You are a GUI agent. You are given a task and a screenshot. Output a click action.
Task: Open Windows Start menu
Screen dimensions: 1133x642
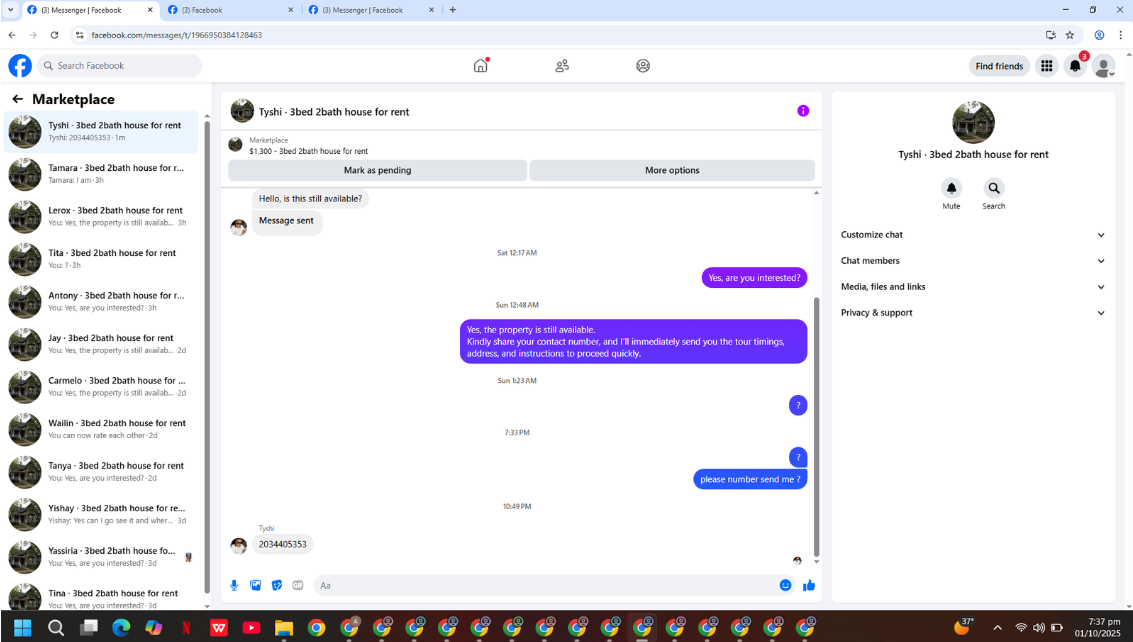22,628
